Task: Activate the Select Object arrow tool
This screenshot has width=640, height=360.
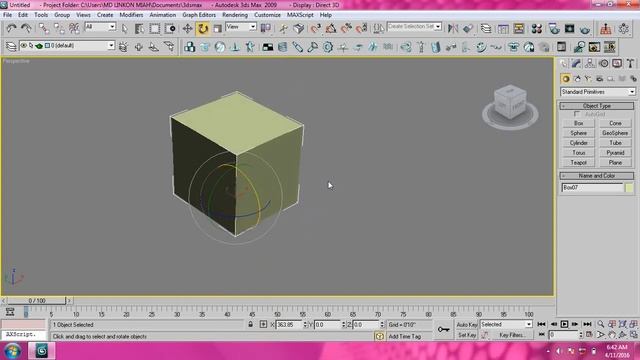Action: tap(124, 28)
